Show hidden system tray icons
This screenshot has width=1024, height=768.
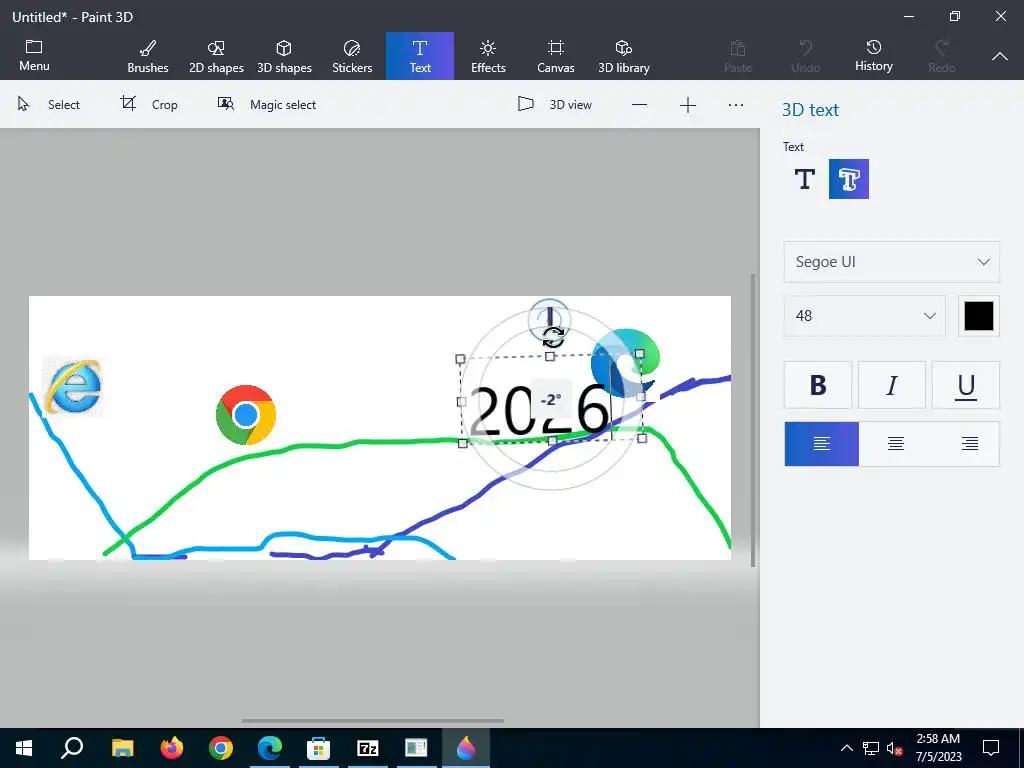click(x=846, y=748)
